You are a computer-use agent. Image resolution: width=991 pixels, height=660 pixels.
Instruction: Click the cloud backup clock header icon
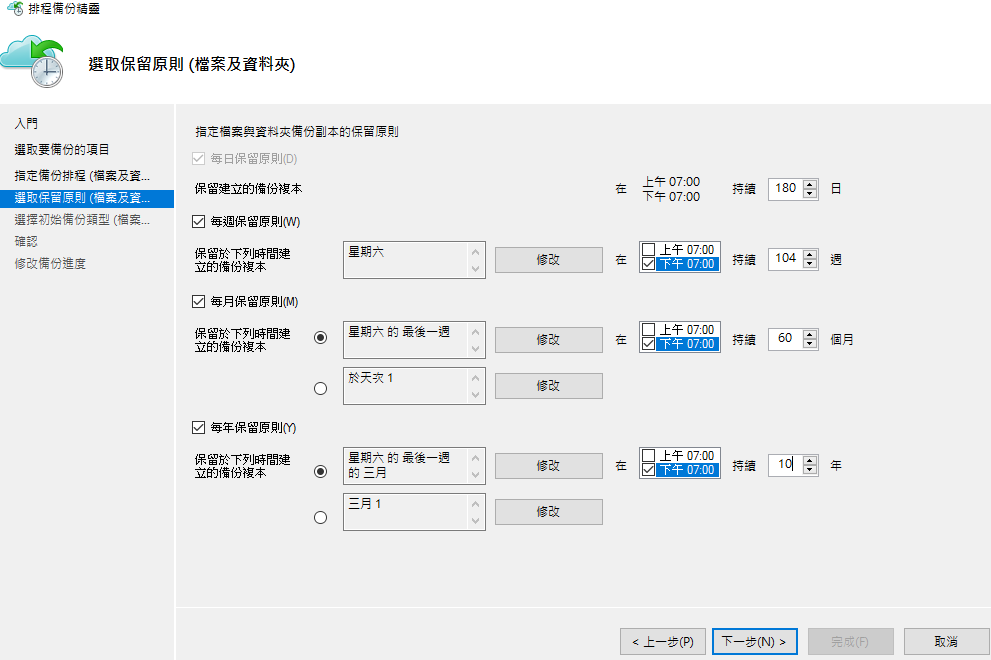[33, 62]
